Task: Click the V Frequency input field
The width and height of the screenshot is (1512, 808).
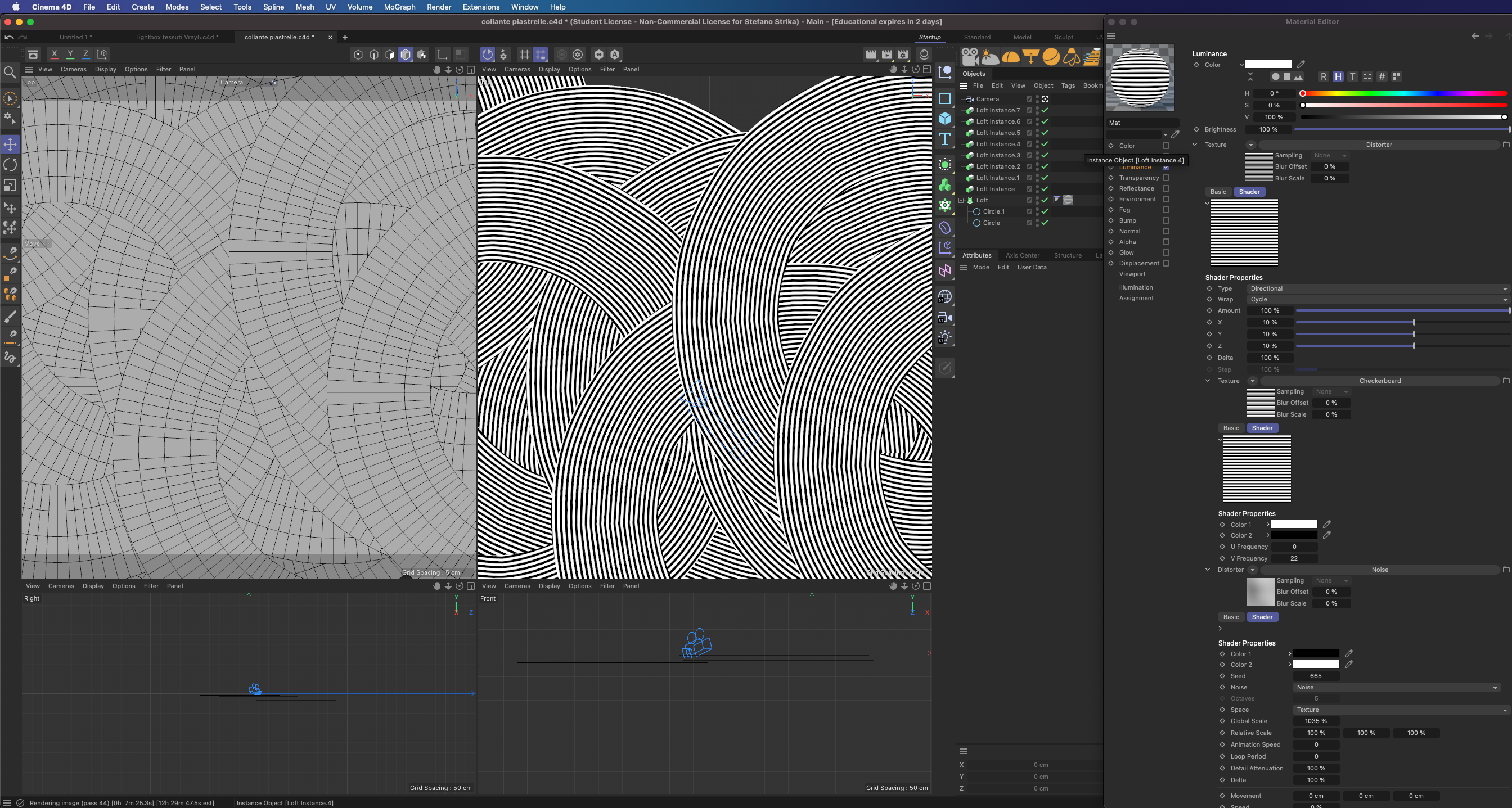Action: [x=1294, y=558]
